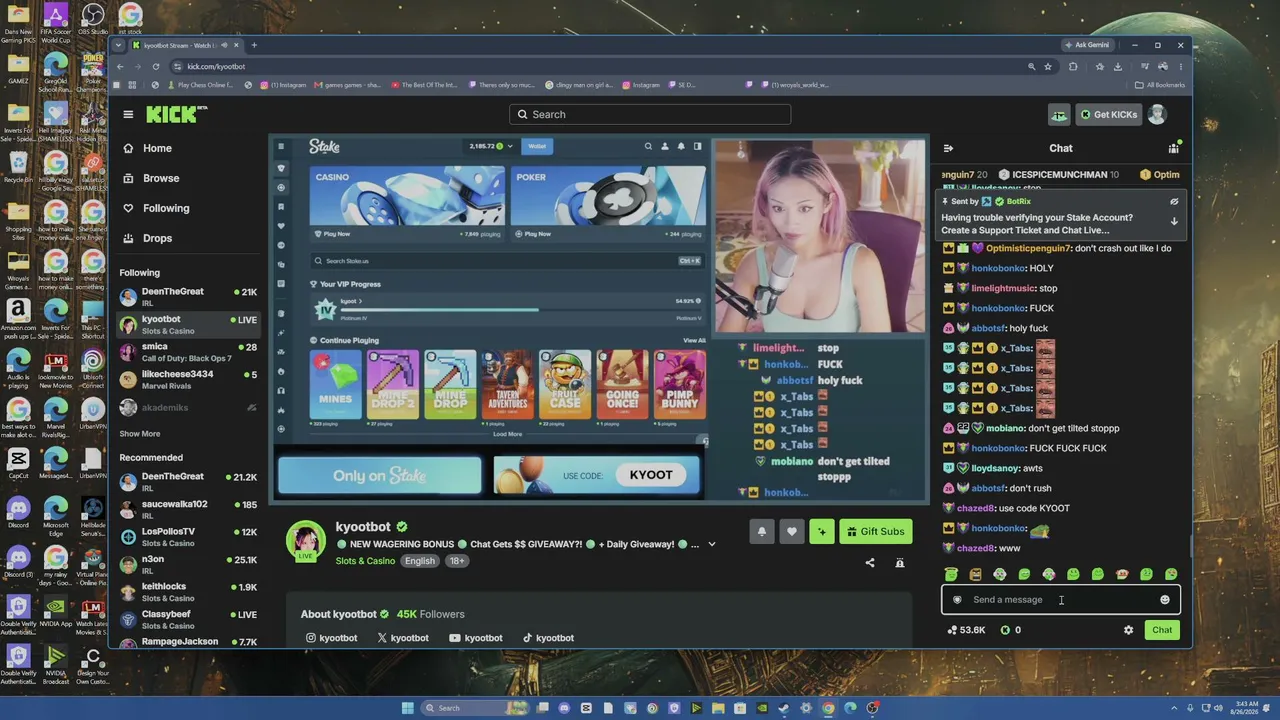Open kyootbot's X profile link
Screen dimensions: 1280x720
(x=403, y=638)
